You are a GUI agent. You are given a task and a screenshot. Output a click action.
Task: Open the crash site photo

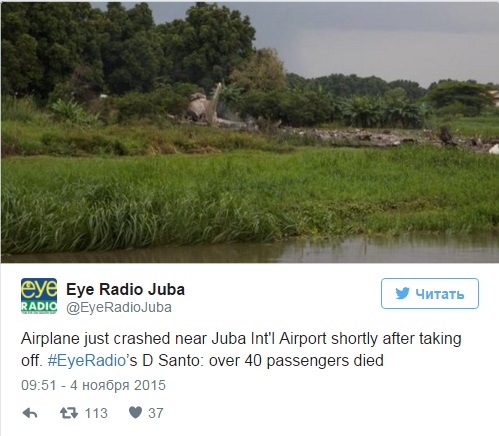250,132
